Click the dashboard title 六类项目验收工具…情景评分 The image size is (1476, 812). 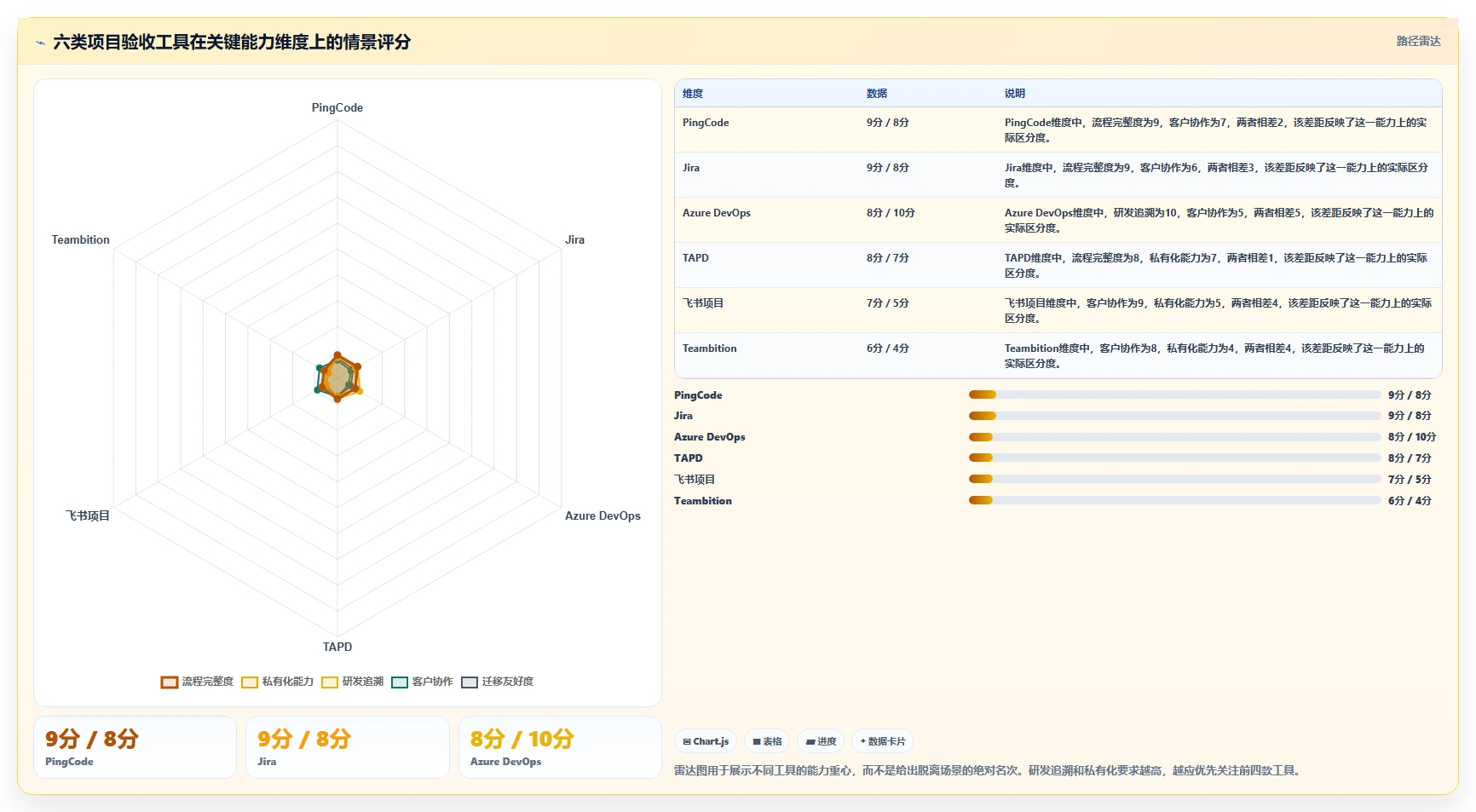(x=232, y=42)
